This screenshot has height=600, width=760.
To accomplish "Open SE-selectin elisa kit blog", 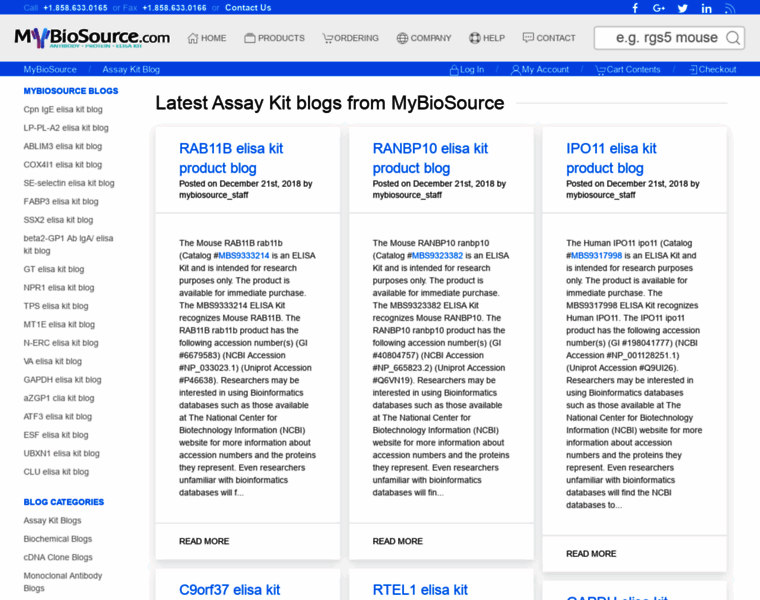I will pos(69,183).
